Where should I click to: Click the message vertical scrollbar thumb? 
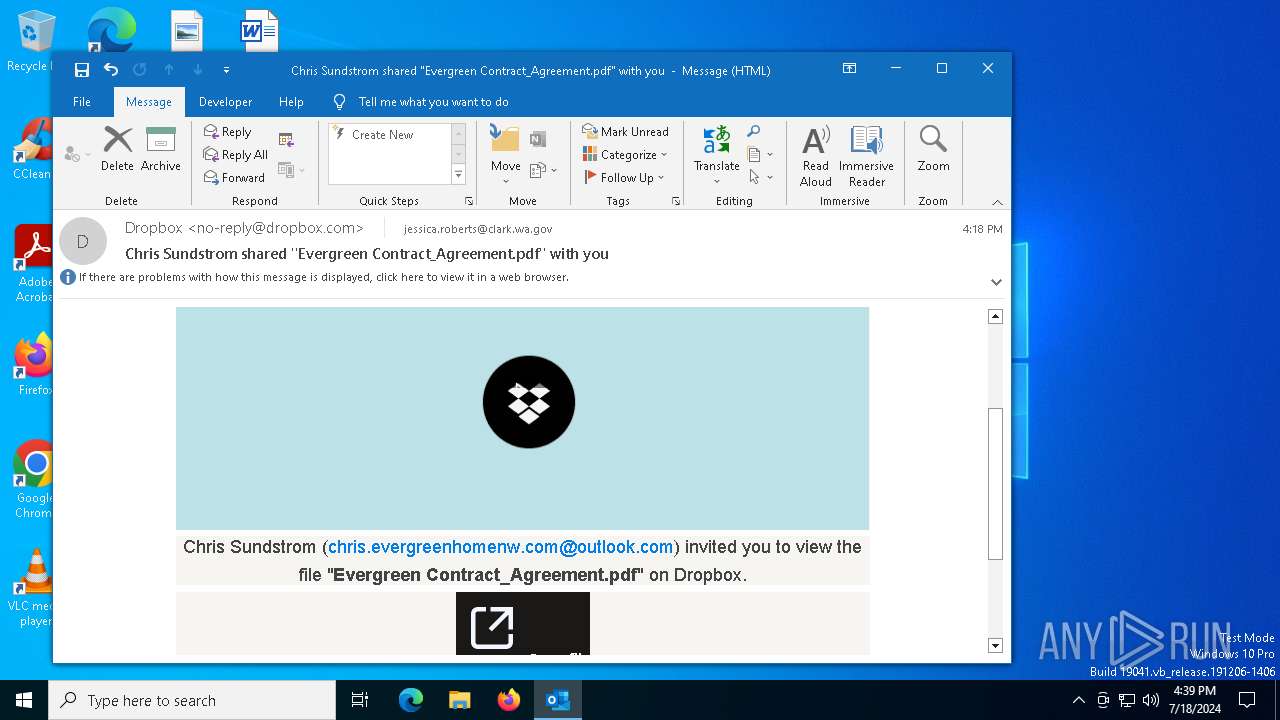(x=995, y=484)
